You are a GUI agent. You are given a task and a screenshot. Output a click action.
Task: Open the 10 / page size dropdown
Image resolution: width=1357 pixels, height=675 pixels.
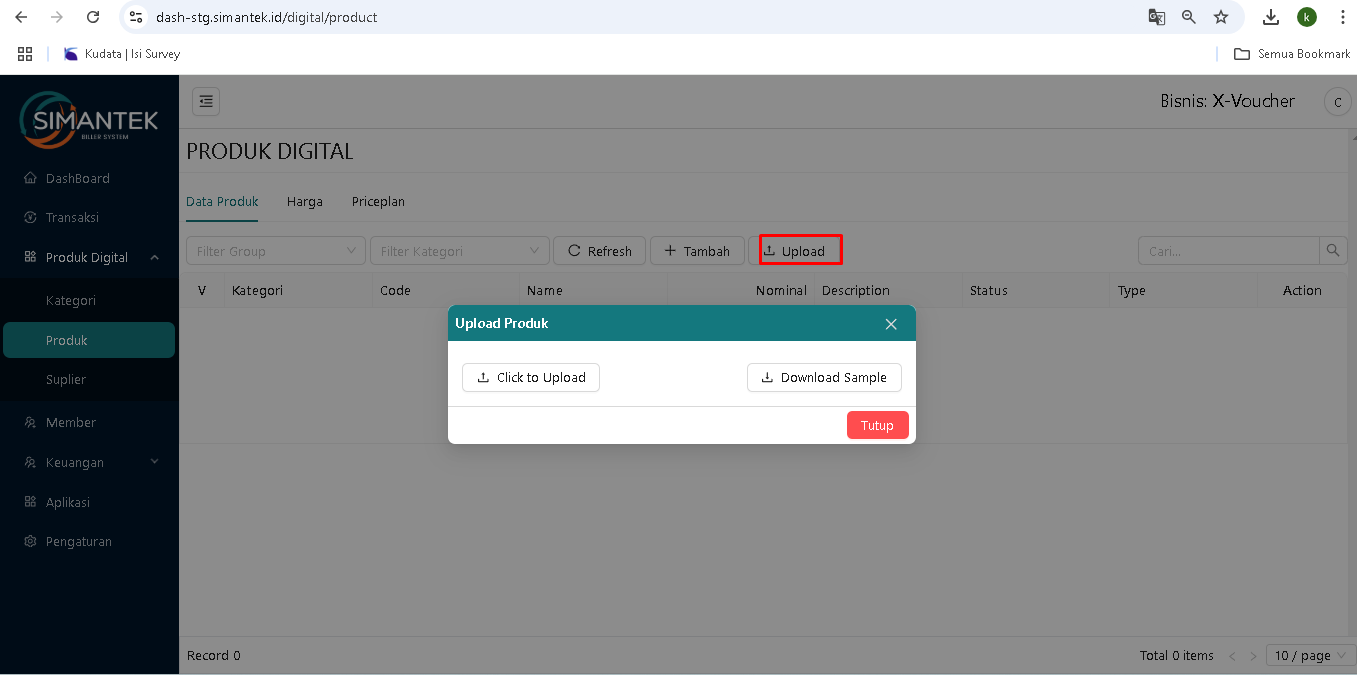pyautogui.click(x=1310, y=655)
